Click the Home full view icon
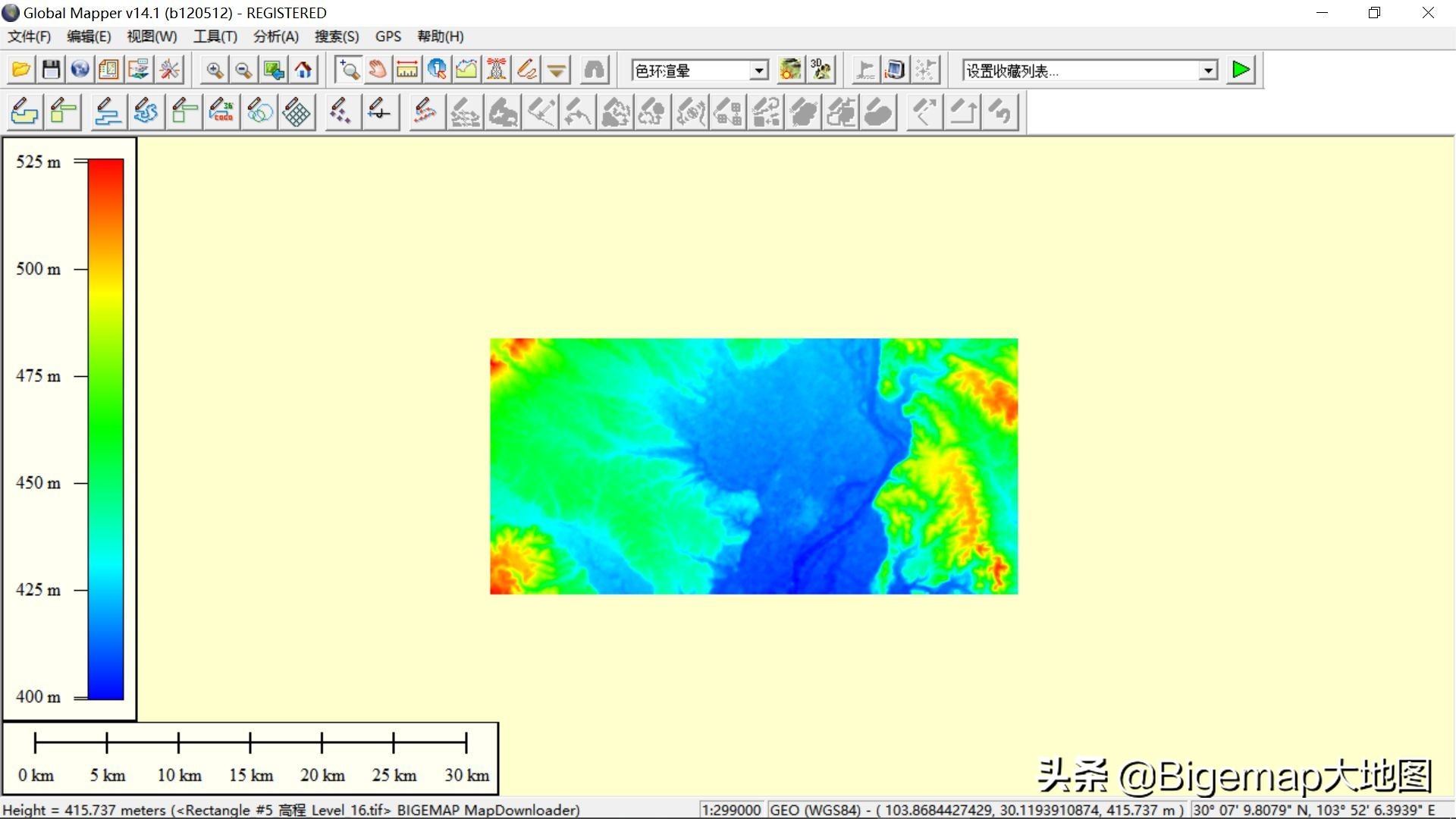This screenshot has height=819, width=1456. pos(303,71)
